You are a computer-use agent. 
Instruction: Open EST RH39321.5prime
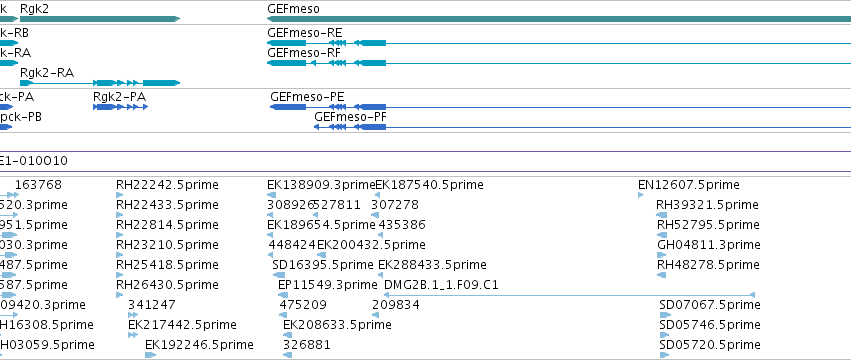click(x=707, y=205)
